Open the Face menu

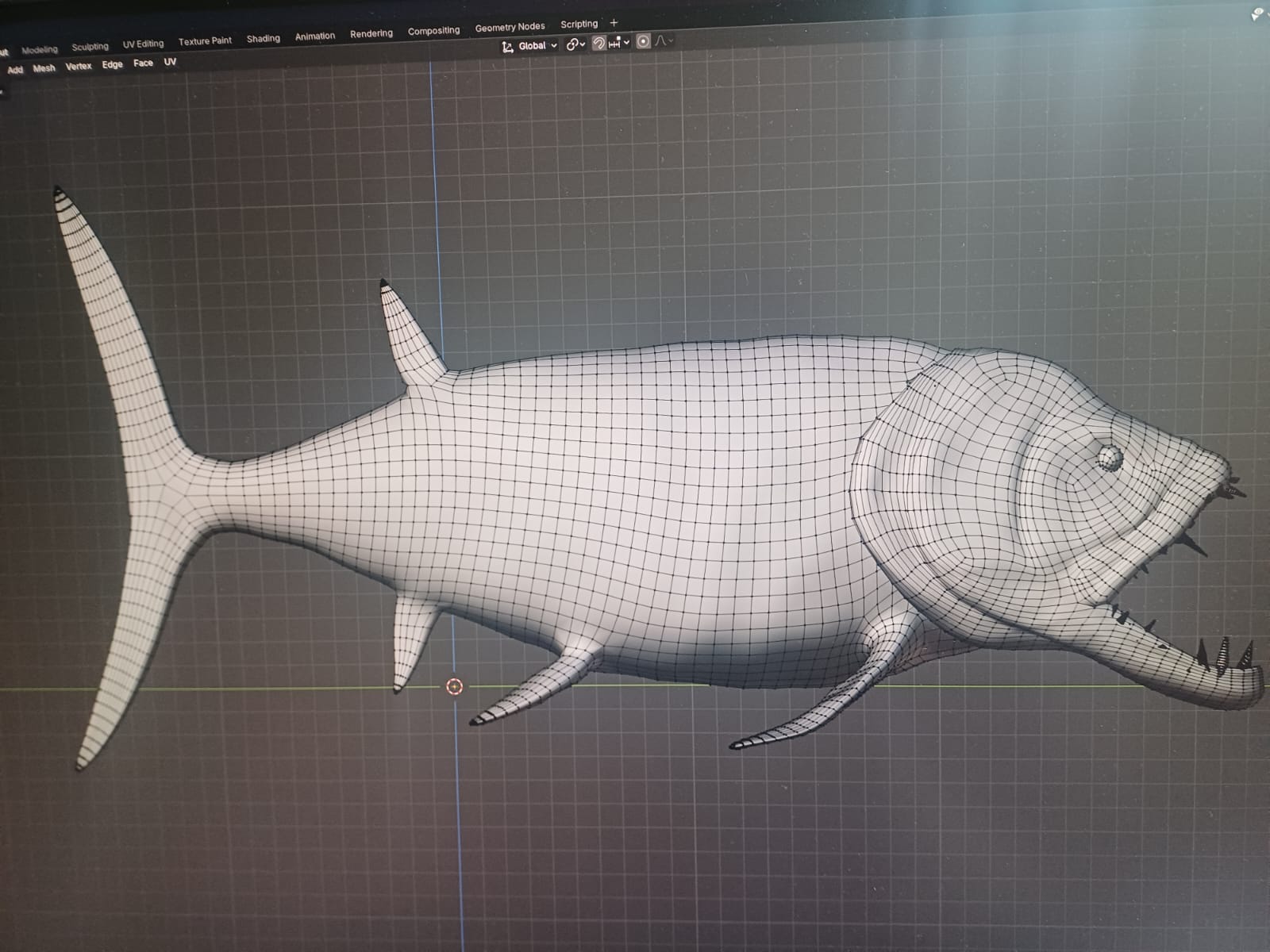pyautogui.click(x=143, y=63)
